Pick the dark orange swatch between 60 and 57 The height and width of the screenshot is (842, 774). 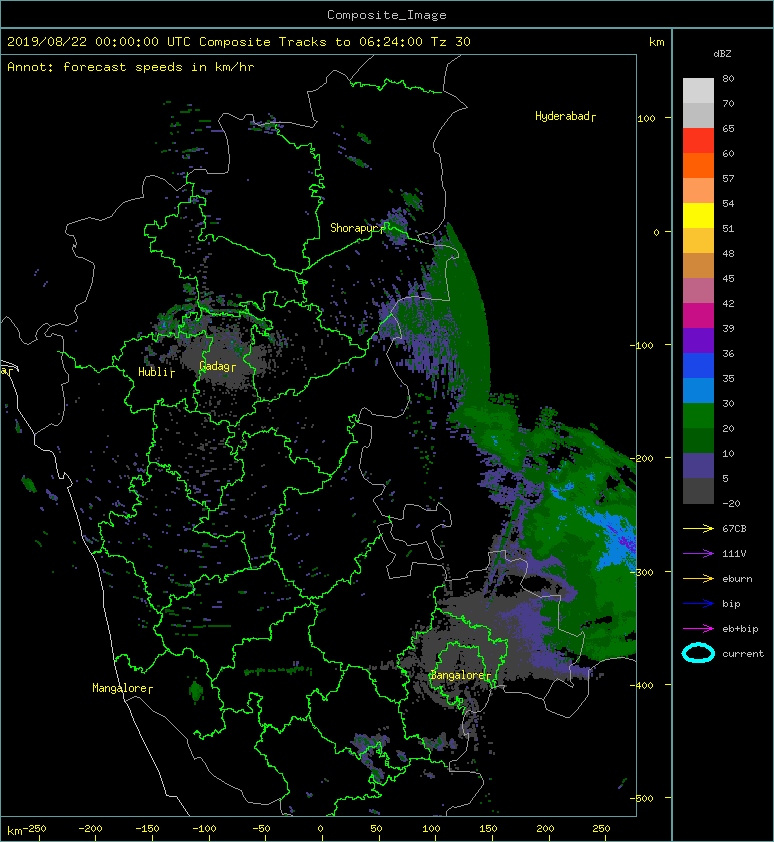tap(698, 166)
